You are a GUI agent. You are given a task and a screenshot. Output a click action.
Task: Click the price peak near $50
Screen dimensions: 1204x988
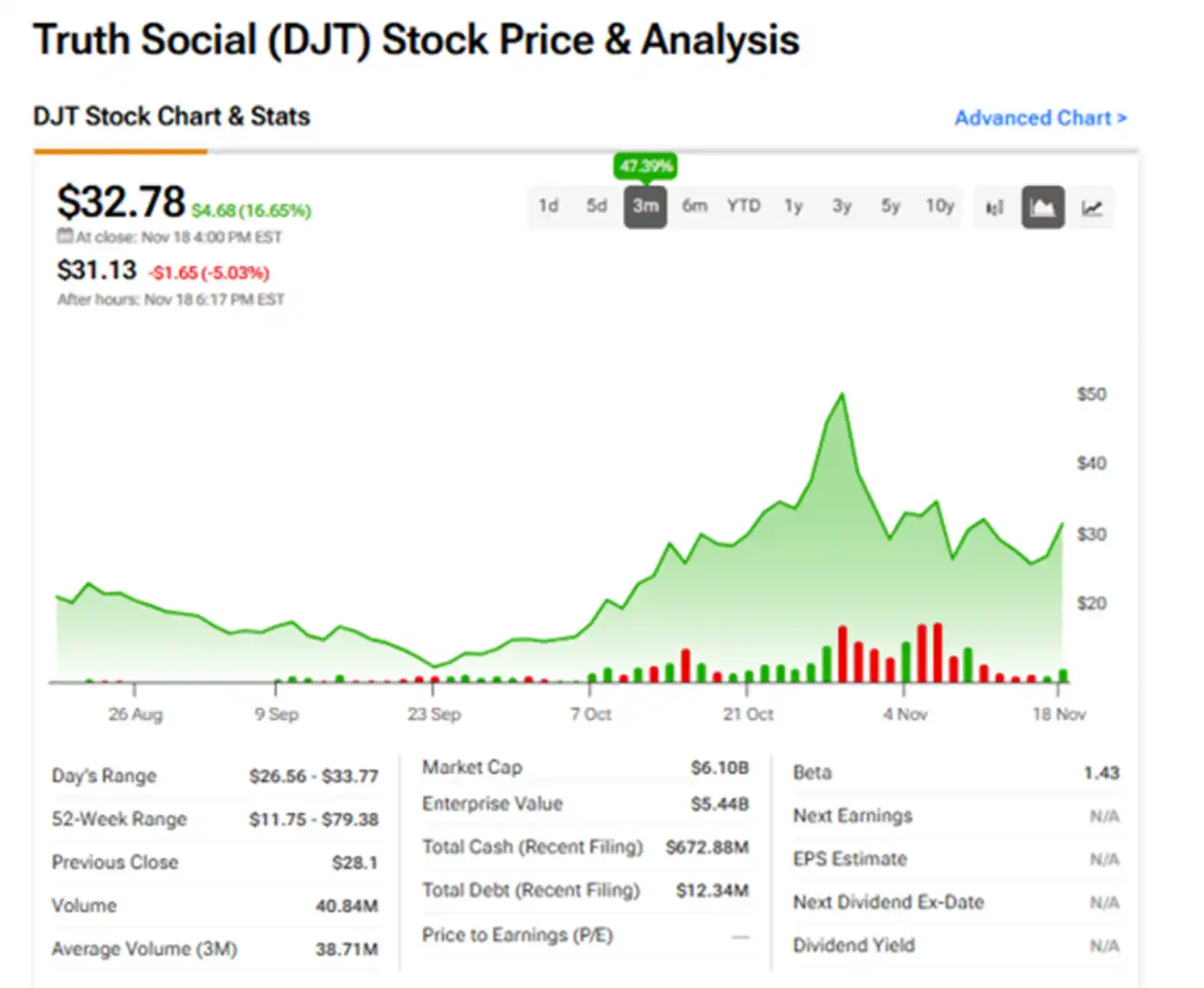(842, 395)
